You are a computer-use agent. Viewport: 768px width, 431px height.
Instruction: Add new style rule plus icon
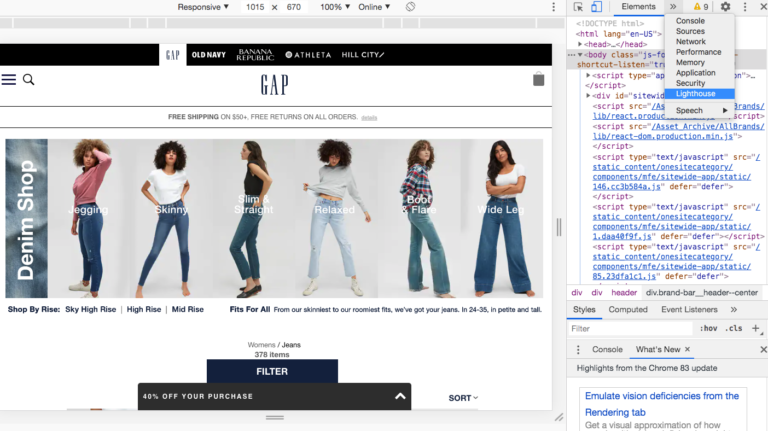(756, 329)
